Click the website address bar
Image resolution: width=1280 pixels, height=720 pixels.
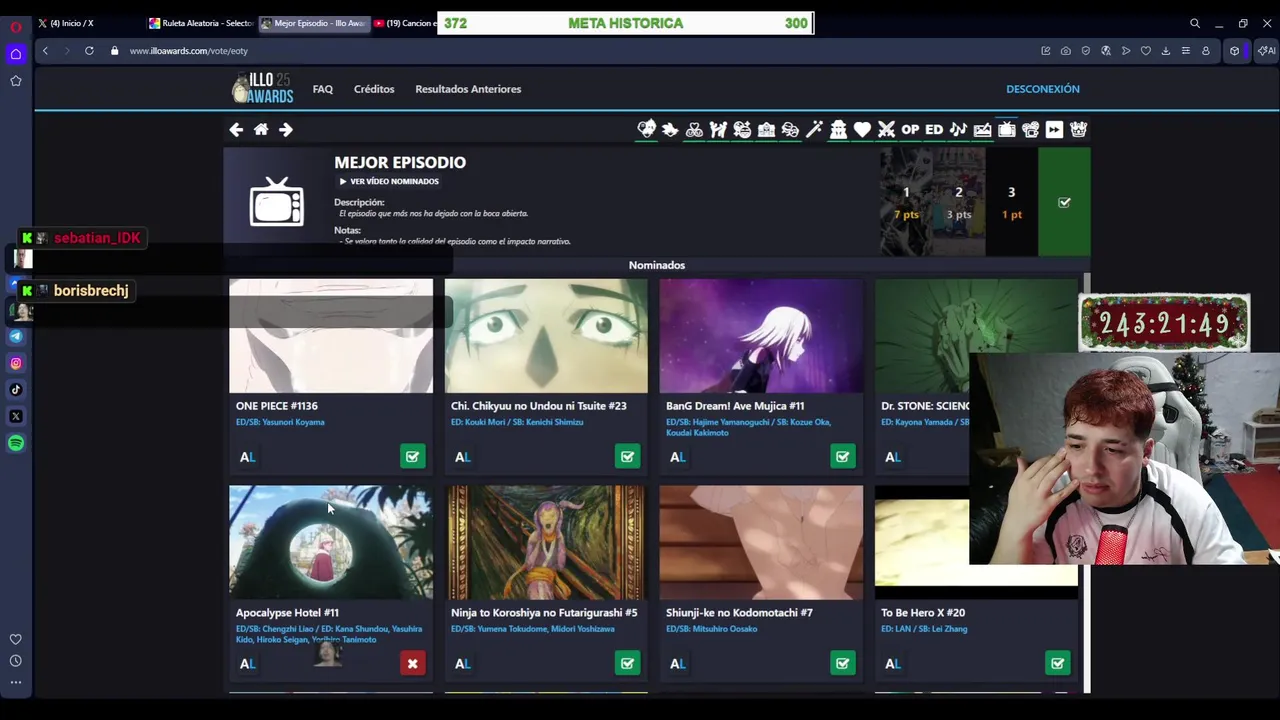point(580,51)
